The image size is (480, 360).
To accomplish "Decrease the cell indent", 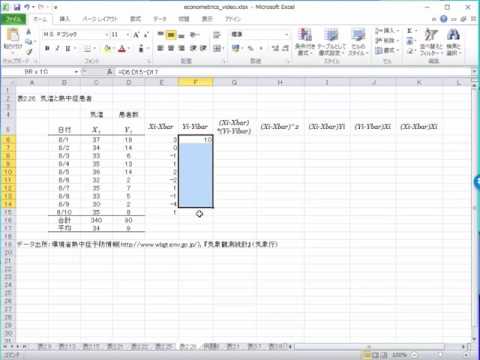I will pos(193,48).
